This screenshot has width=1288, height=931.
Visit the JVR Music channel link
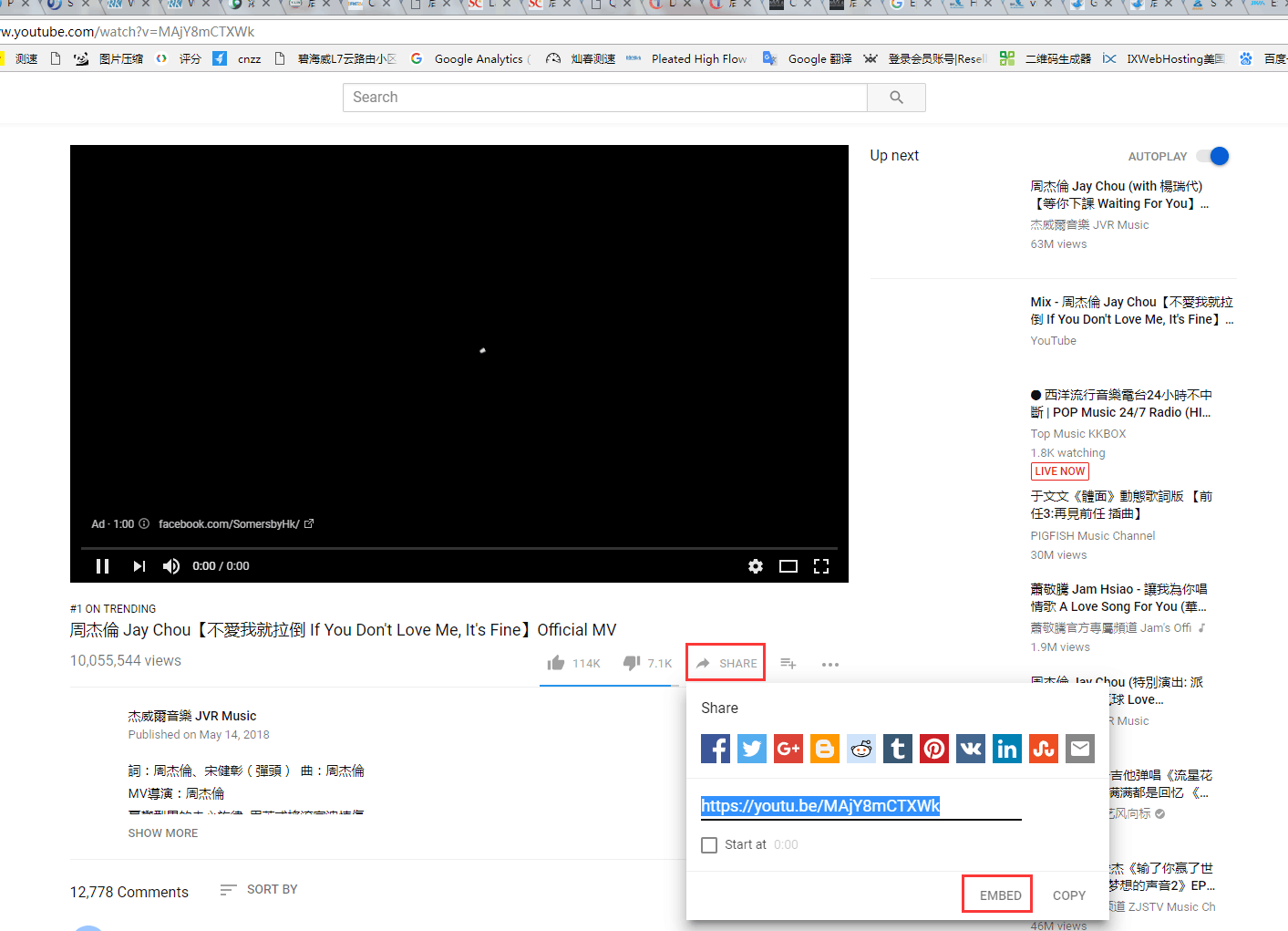click(192, 715)
